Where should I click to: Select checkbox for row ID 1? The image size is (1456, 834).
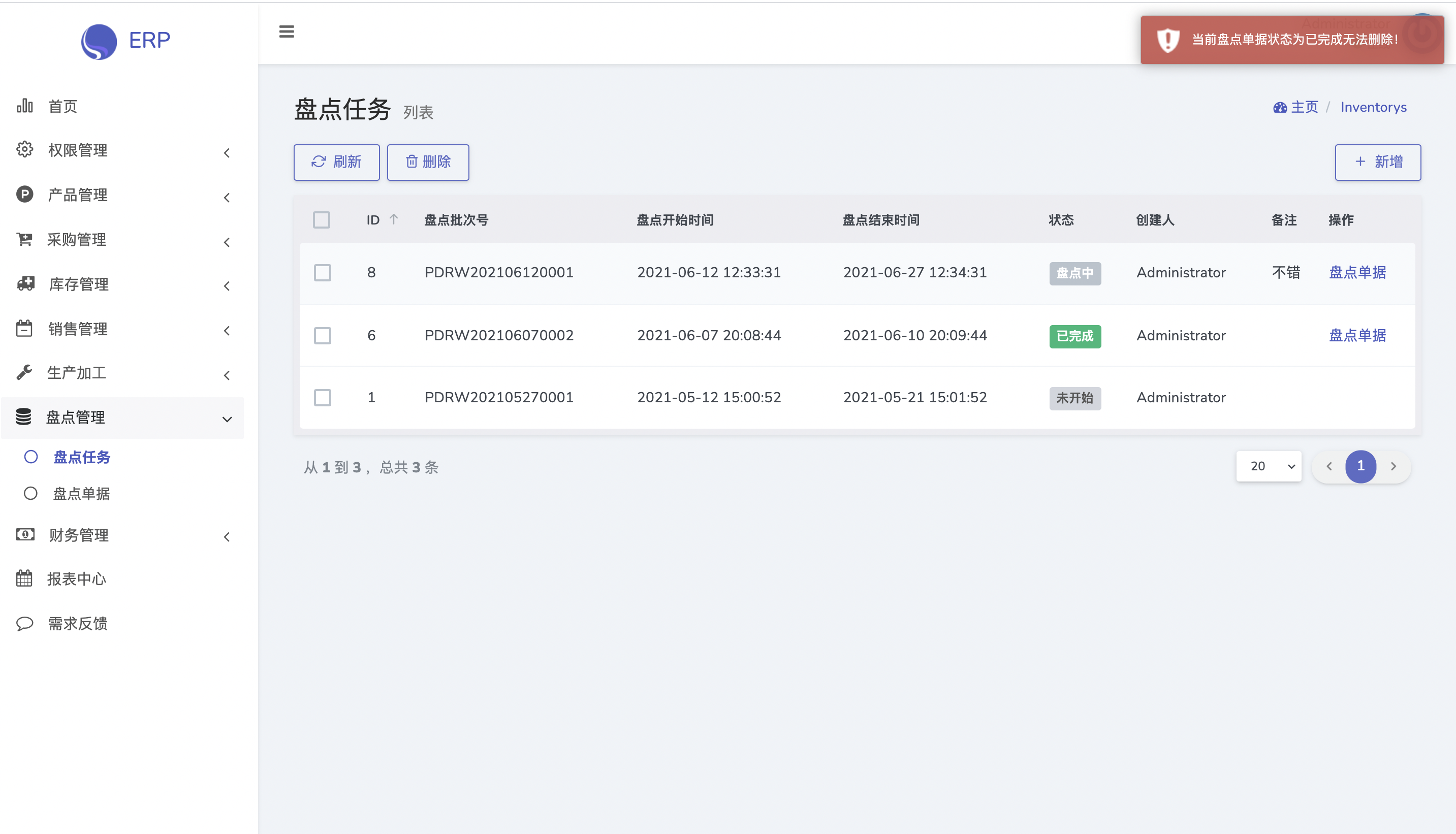[x=323, y=398]
